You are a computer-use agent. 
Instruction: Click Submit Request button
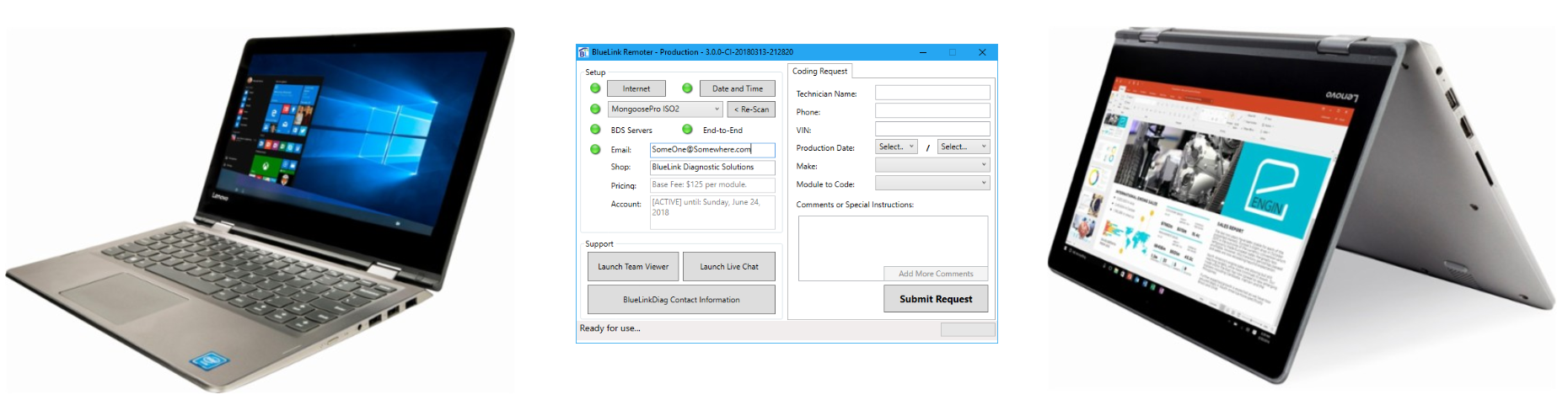click(x=936, y=299)
